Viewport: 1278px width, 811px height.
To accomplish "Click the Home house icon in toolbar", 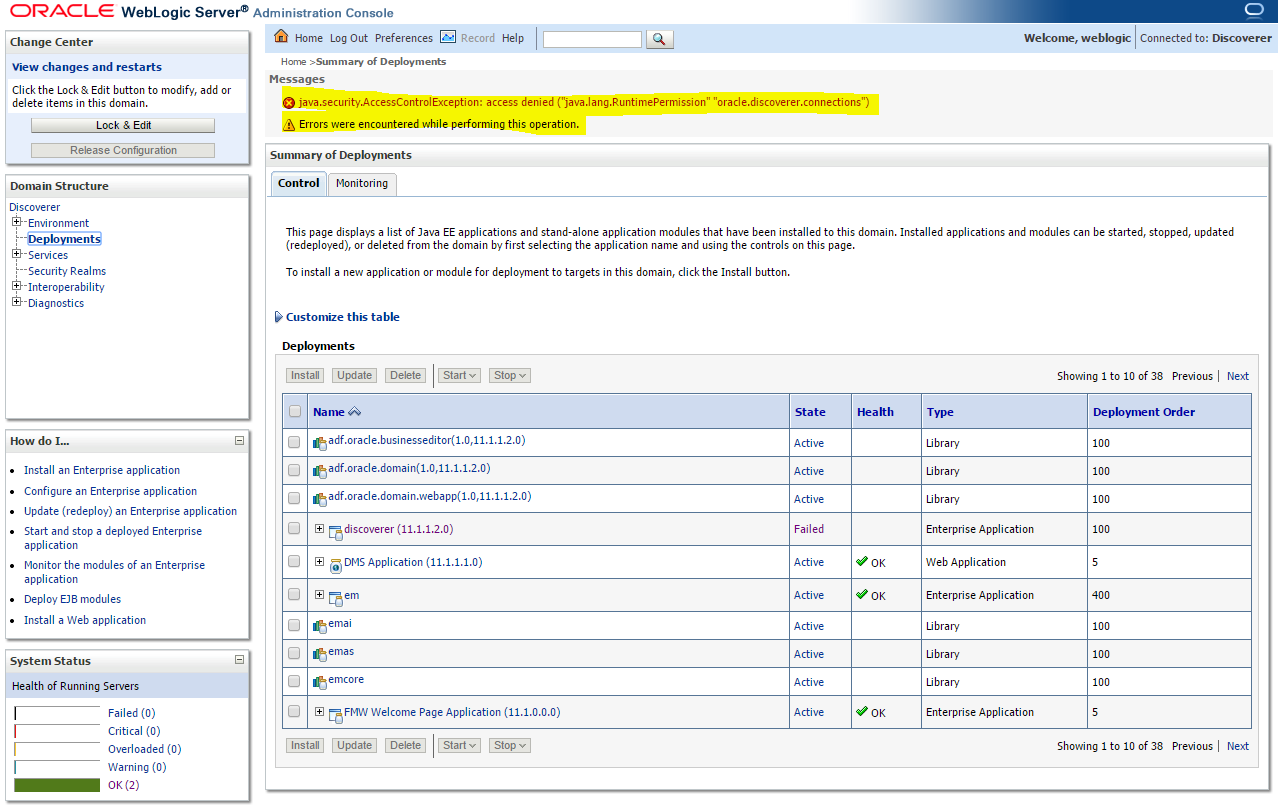I will pos(281,37).
